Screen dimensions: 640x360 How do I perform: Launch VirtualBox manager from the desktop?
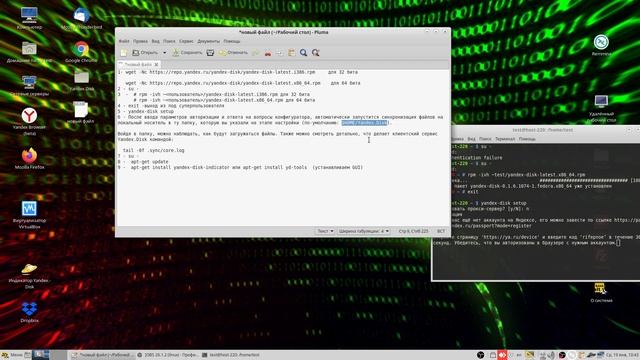click(29, 215)
